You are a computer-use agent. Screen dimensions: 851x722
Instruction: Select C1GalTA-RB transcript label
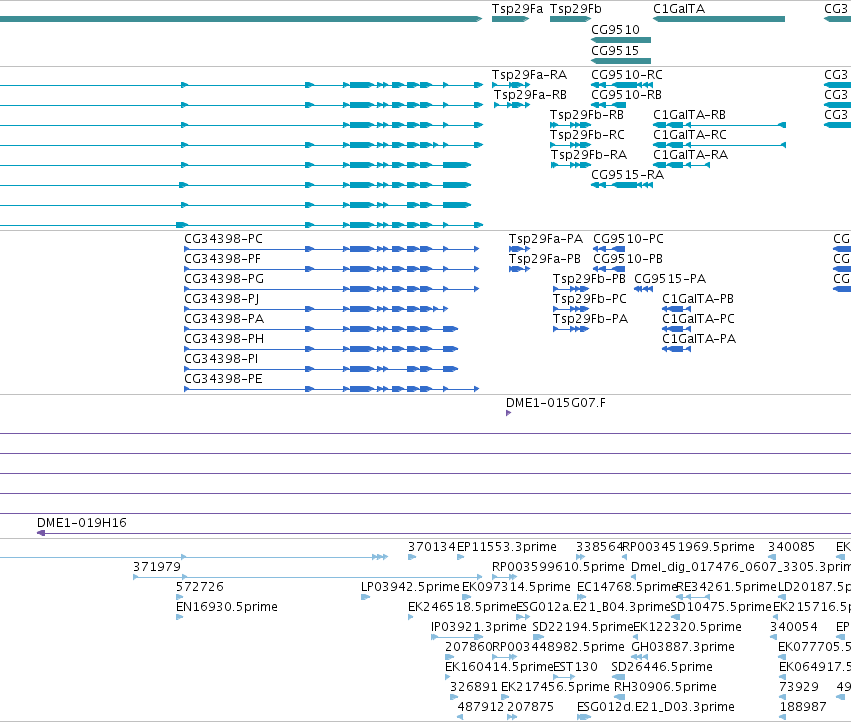[x=689, y=115]
